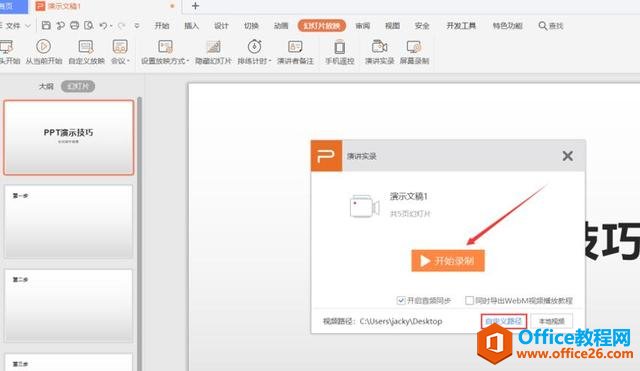Open Set Show Mode (设置放映方式) dropdown

(165, 51)
